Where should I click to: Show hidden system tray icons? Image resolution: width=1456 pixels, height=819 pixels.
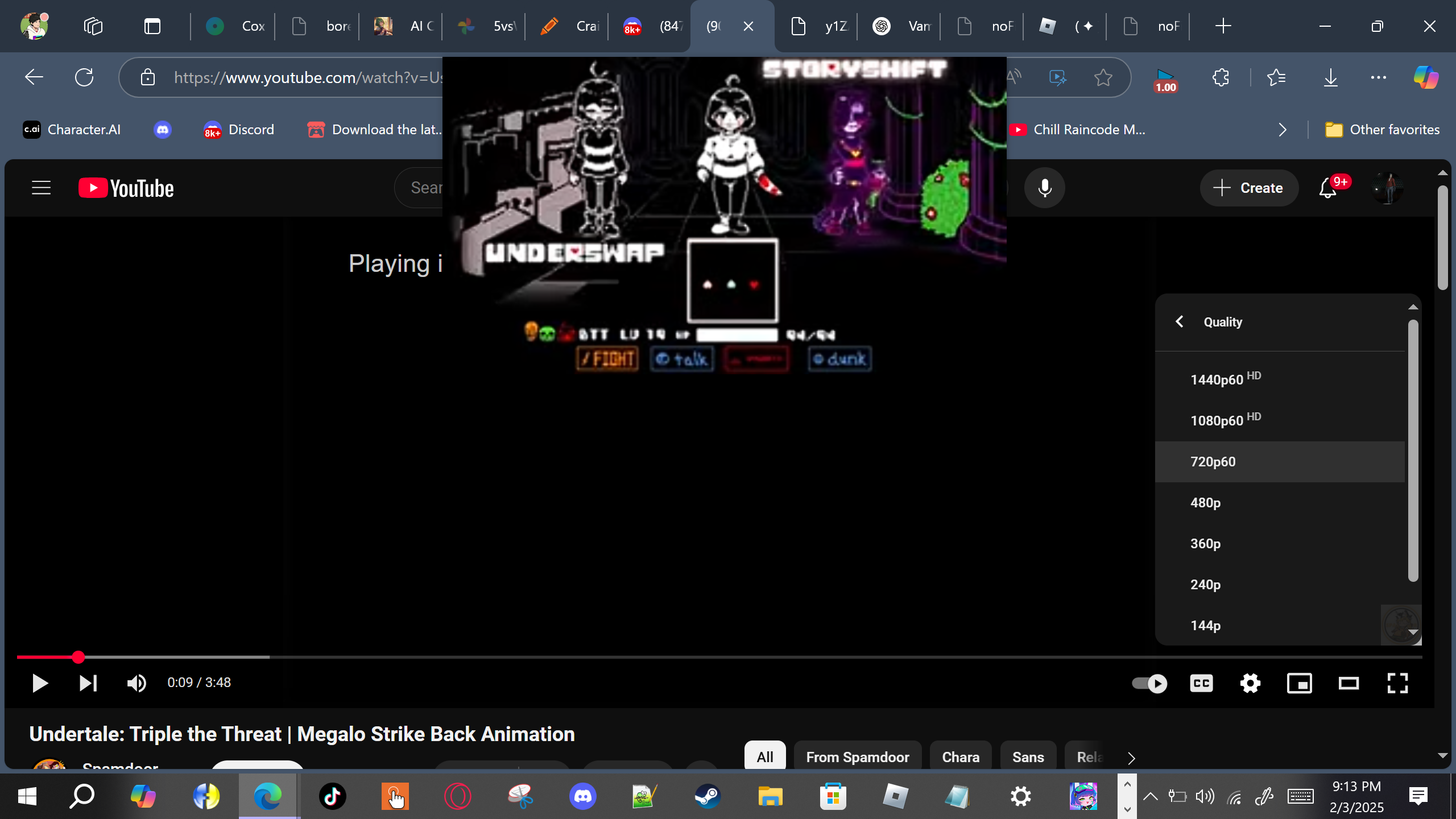[1150, 796]
